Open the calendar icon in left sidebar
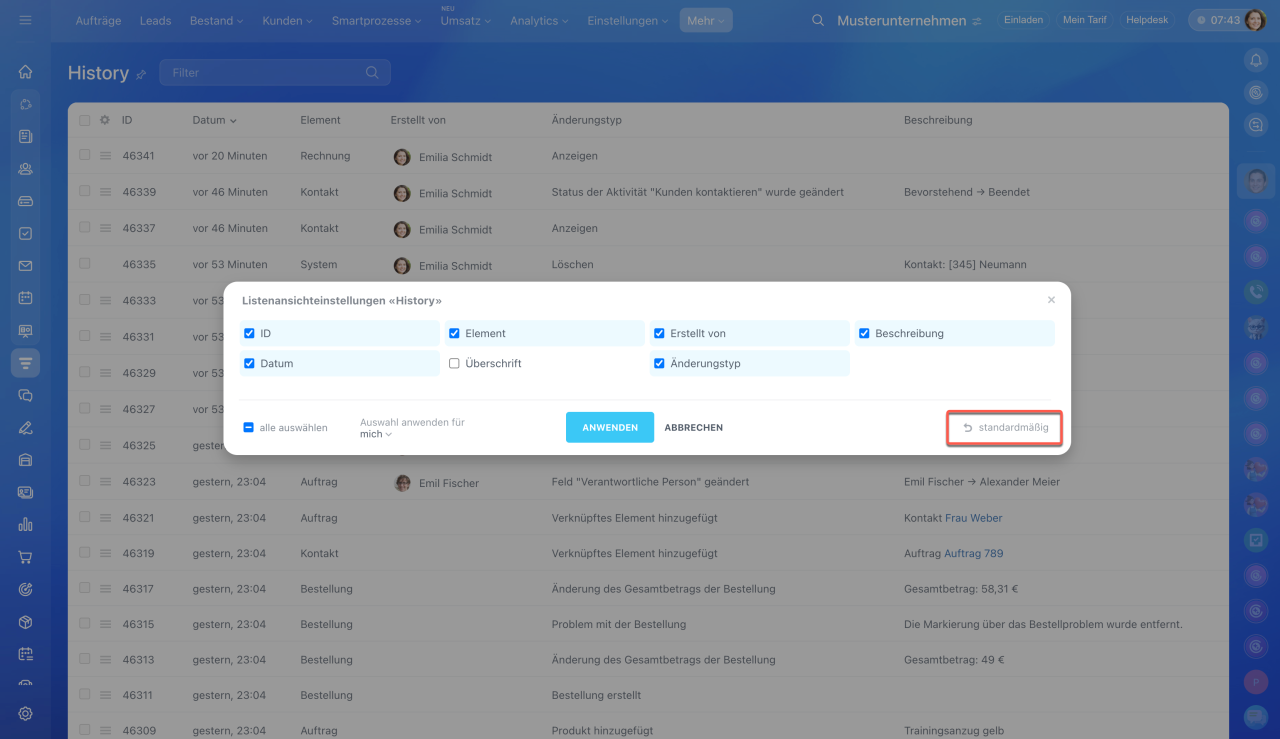 [x=25, y=298]
